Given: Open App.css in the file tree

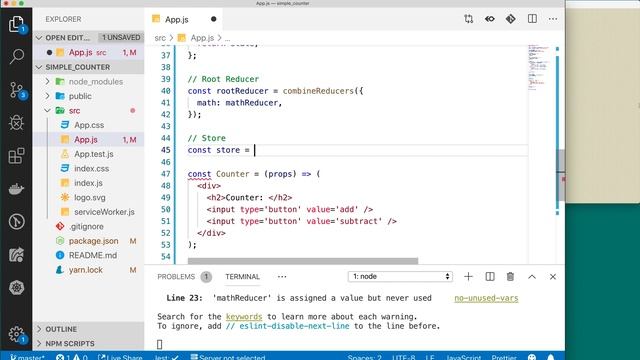Looking at the screenshot, I should [88, 125].
